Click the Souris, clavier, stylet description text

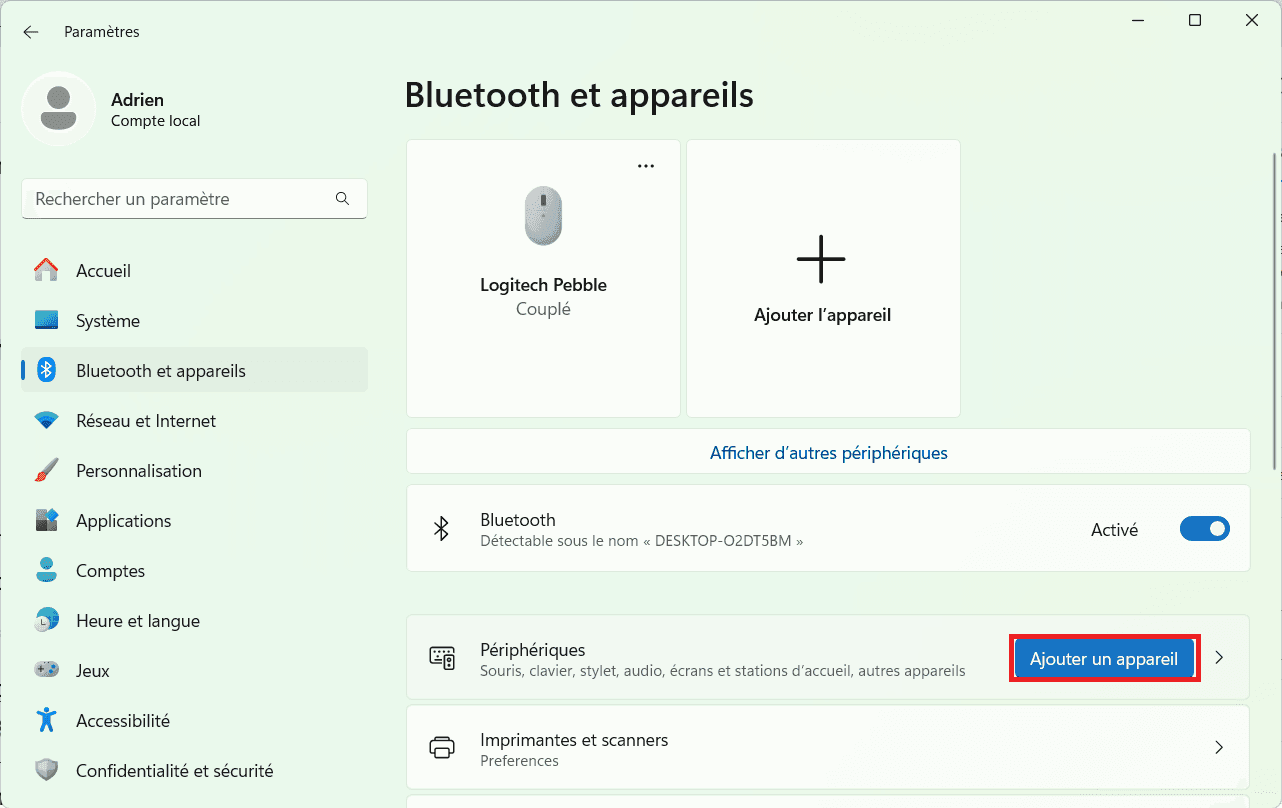pos(723,671)
